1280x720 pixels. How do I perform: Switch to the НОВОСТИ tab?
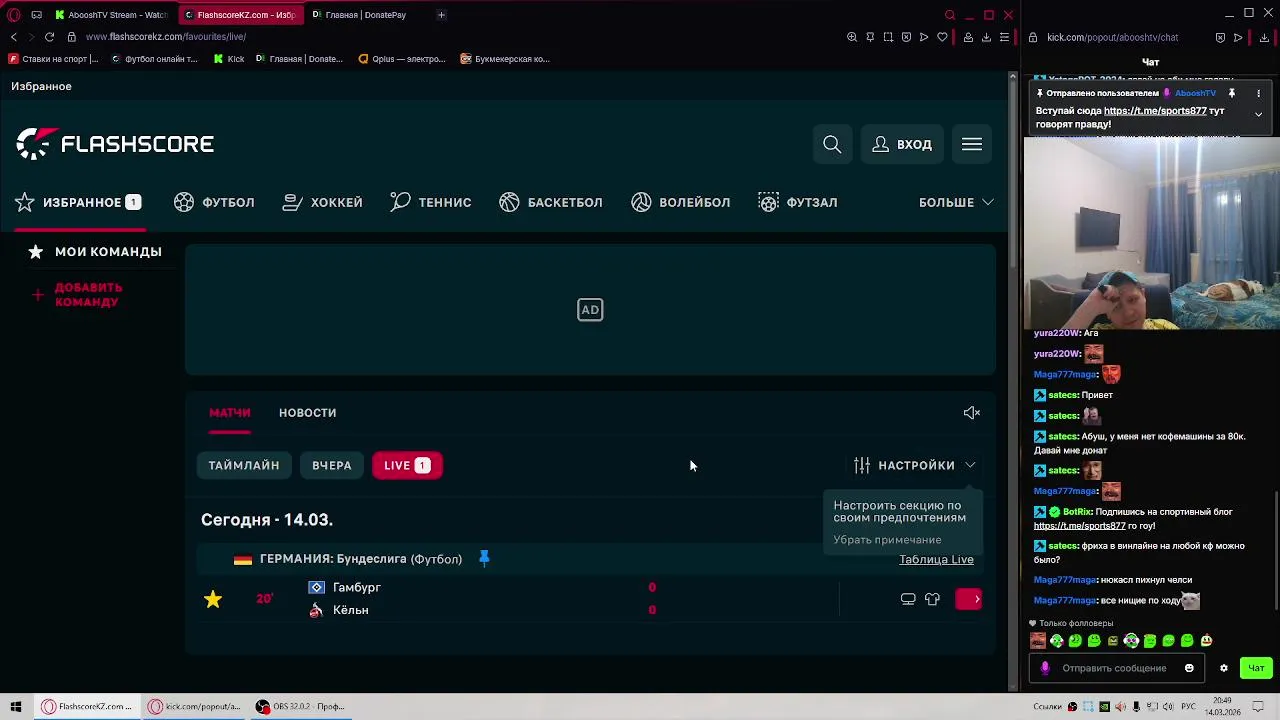pyautogui.click(x=307, y=413)
